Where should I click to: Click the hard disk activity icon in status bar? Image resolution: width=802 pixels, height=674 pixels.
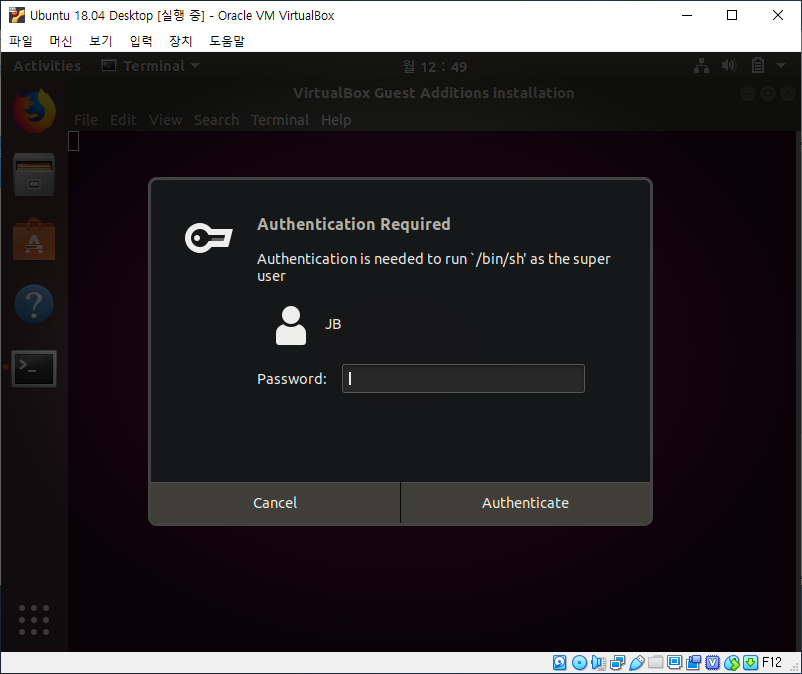pos(560,663)
